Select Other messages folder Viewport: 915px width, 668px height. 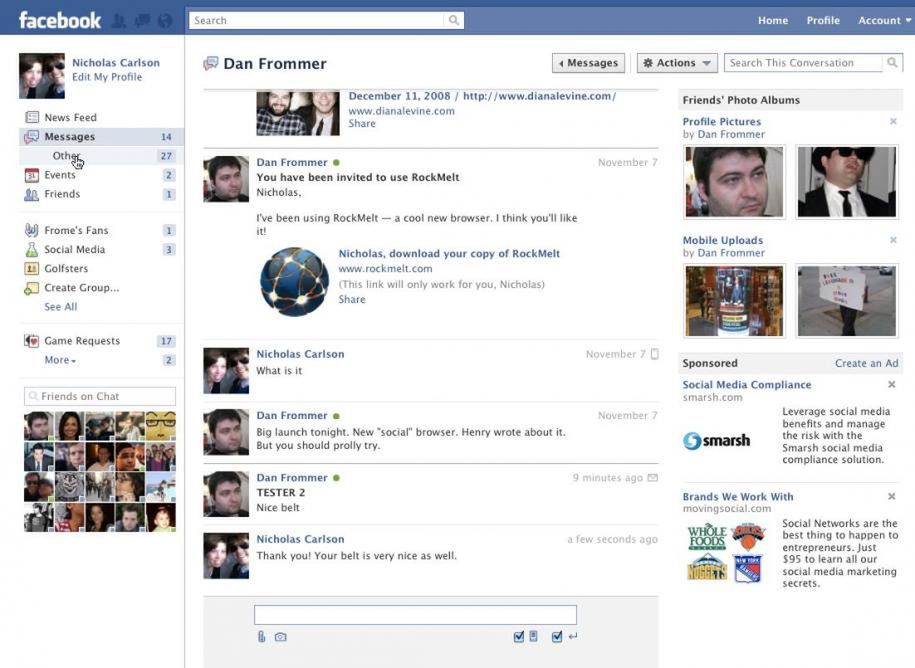pos(102,156)
